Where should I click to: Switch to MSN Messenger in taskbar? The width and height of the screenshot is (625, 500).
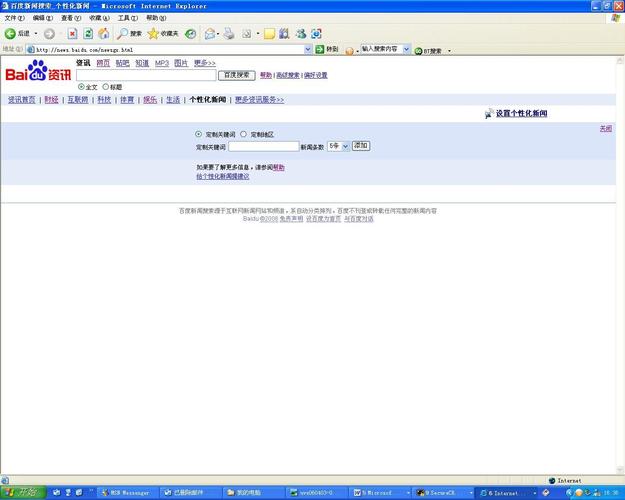pos(127,493)
